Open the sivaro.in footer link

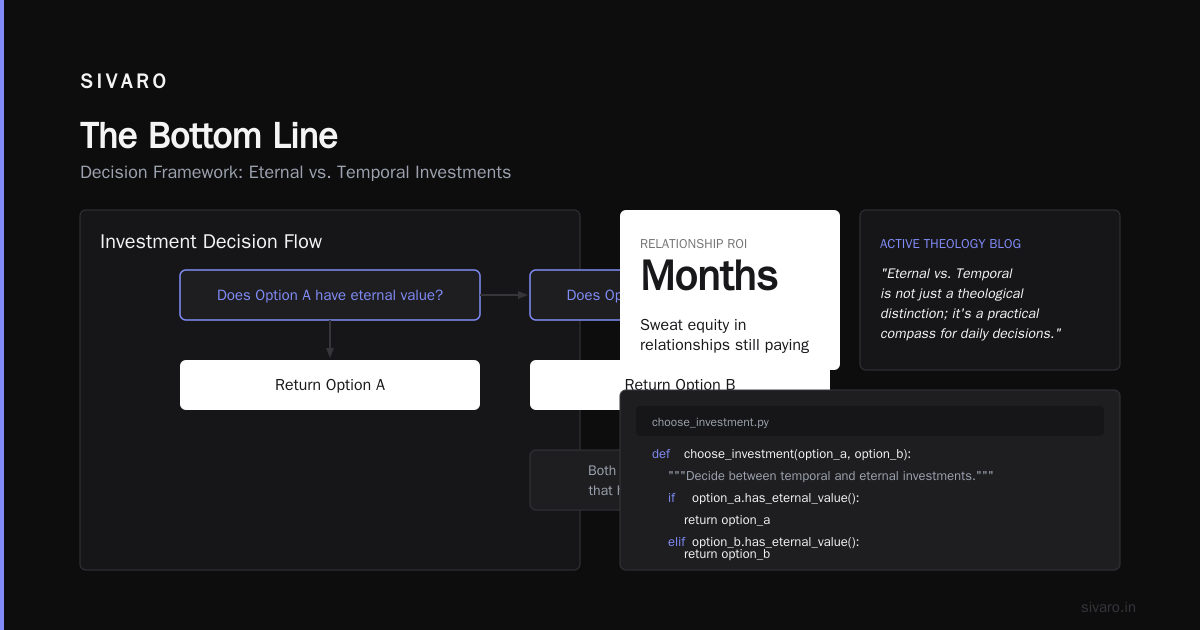point(1108,607)
